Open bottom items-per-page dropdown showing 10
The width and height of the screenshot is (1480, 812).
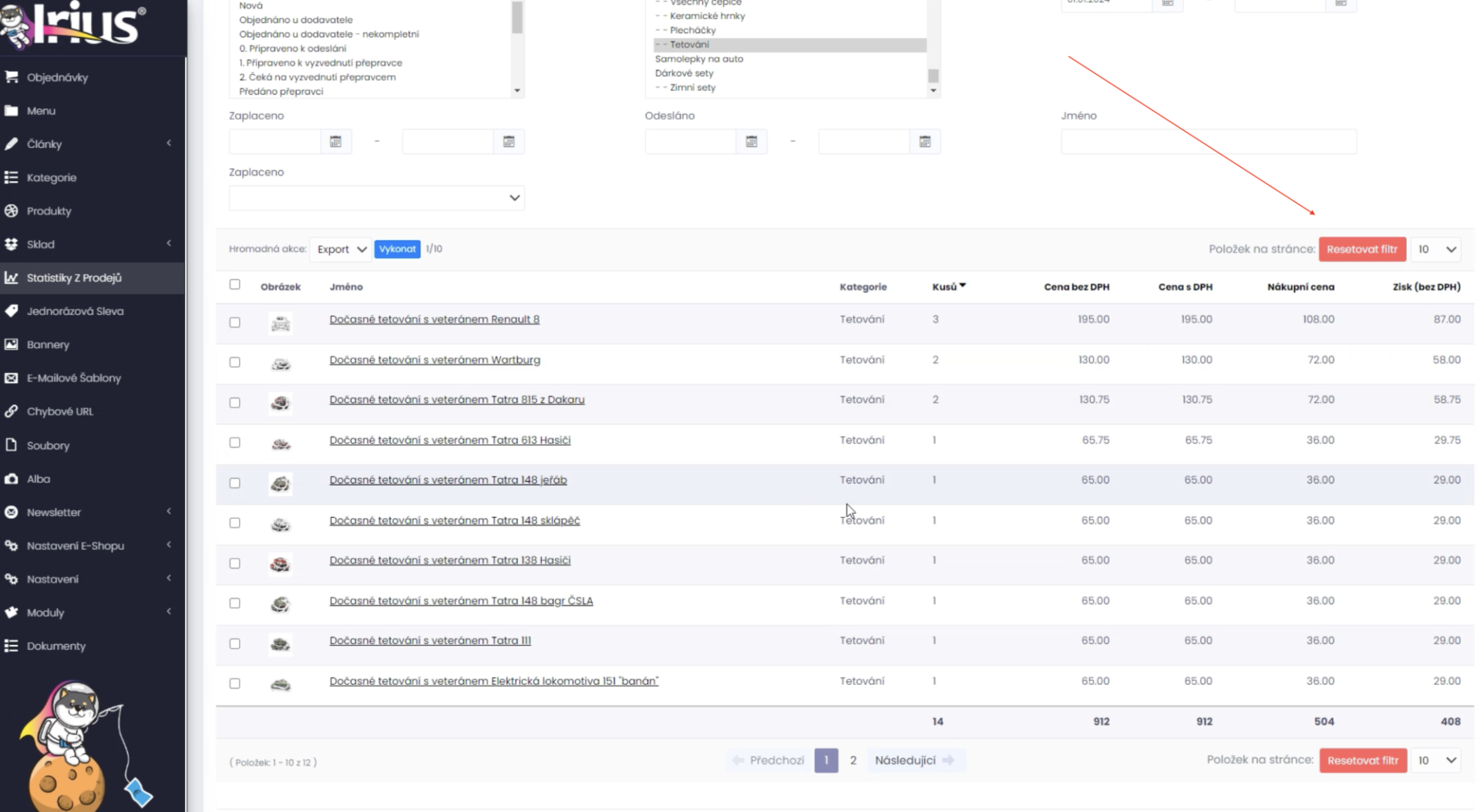click(1436, 760)
